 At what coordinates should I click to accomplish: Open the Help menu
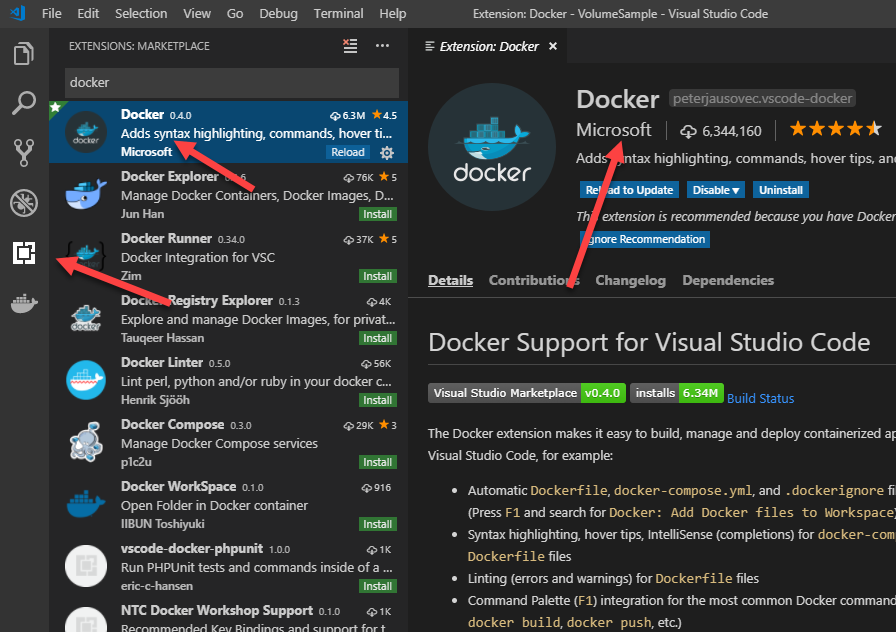[x=393, y=14]
